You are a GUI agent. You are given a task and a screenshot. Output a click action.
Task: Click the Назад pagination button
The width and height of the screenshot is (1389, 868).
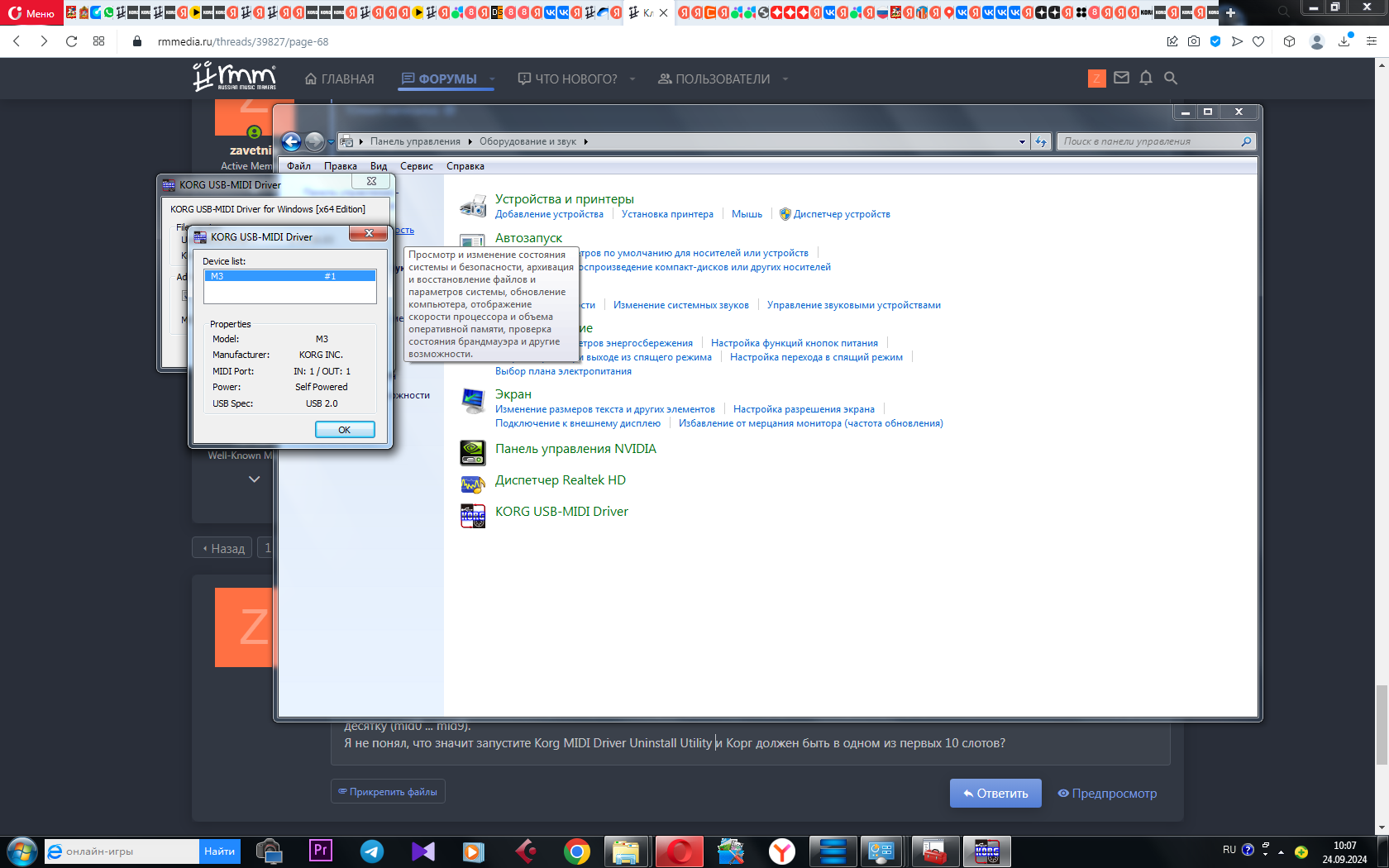click(222, 548)
